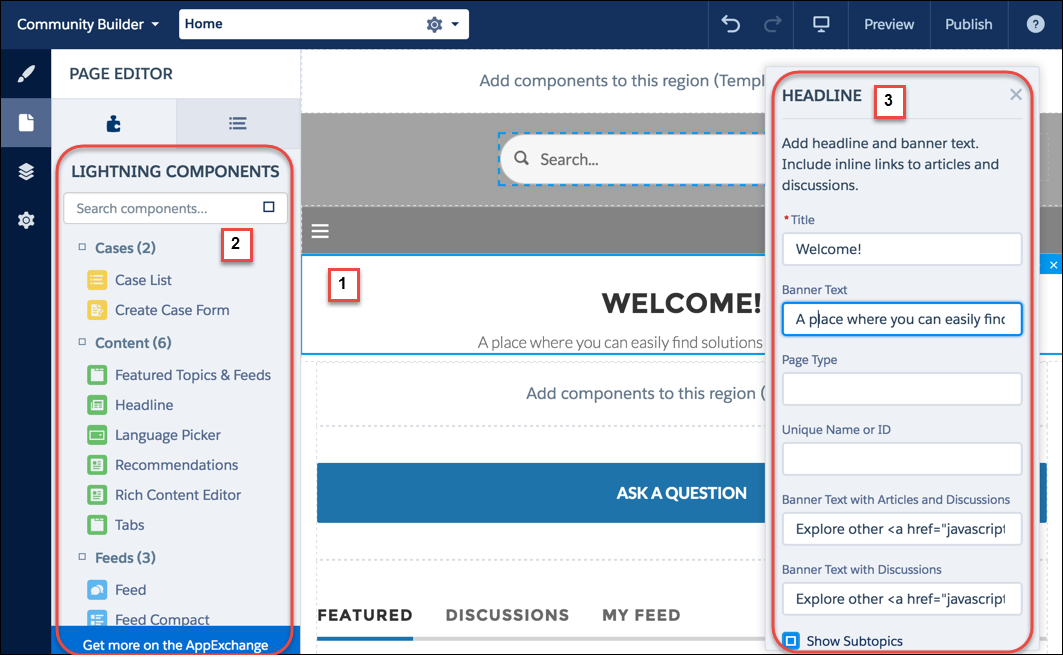Click the Unique Name or ID field
Image resolution: width=1063 pixels, height=655 pixels.
click(902, 459)
